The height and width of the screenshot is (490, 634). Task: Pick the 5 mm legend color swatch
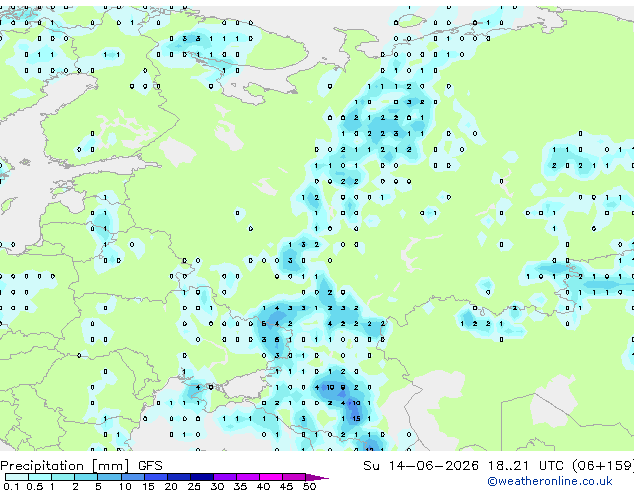[x=109, y=477]
